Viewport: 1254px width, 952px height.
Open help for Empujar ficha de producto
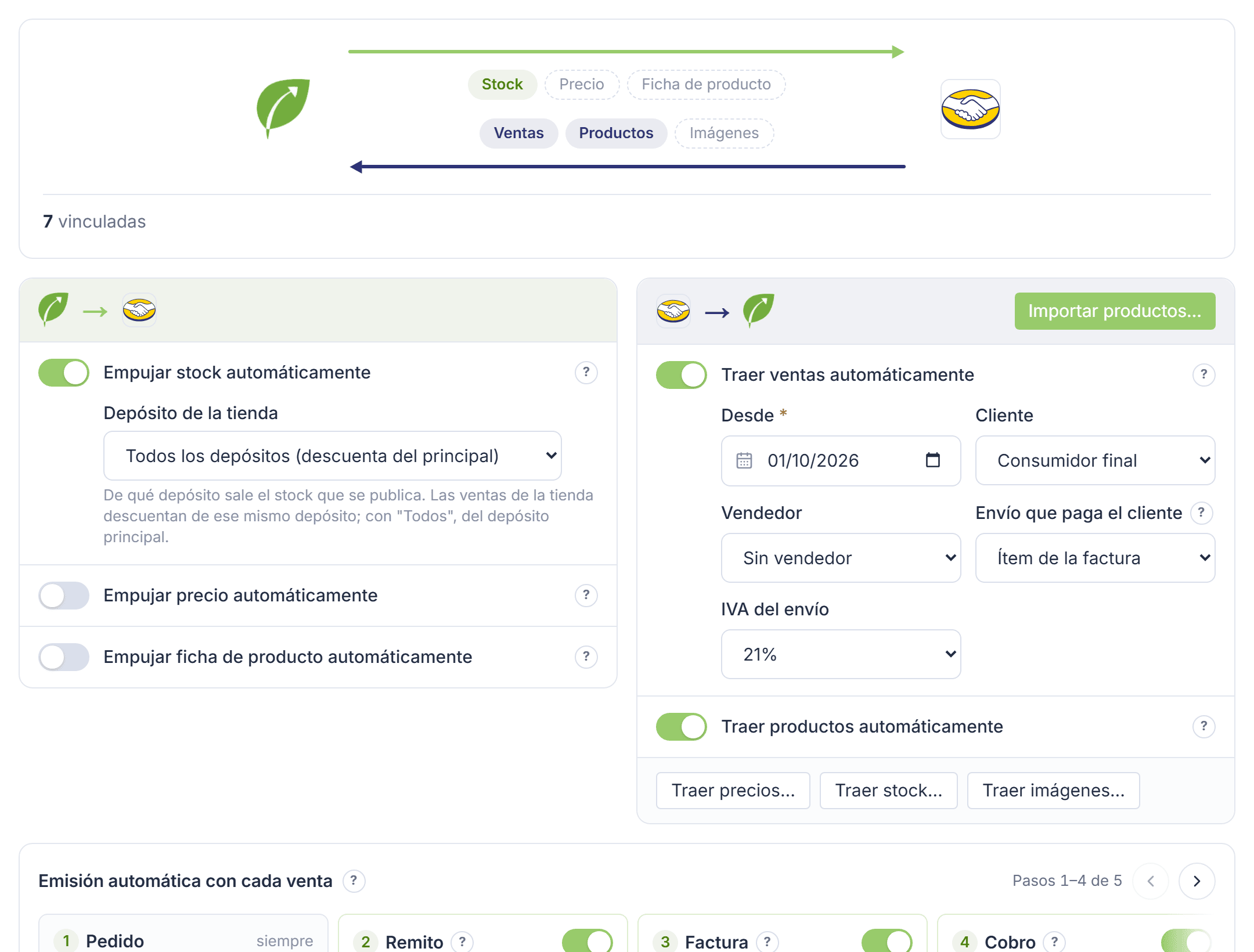(586, 657)
